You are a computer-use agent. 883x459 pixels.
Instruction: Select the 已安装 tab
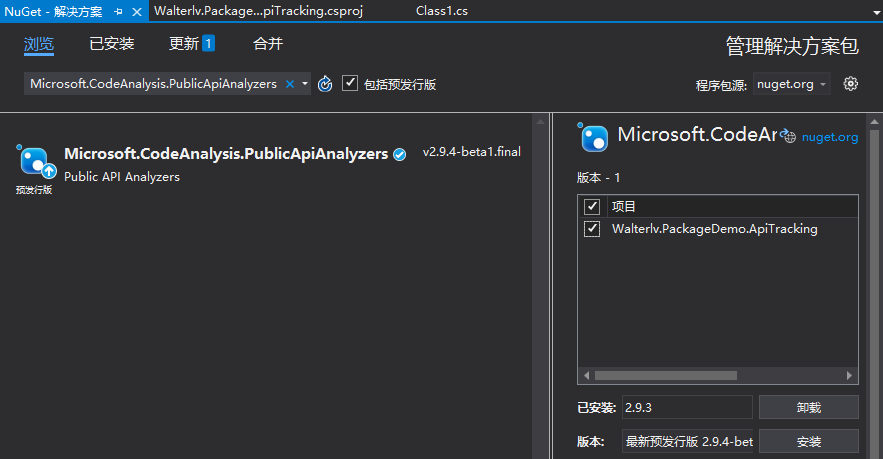pyautogui.click(x=112, y=43)
